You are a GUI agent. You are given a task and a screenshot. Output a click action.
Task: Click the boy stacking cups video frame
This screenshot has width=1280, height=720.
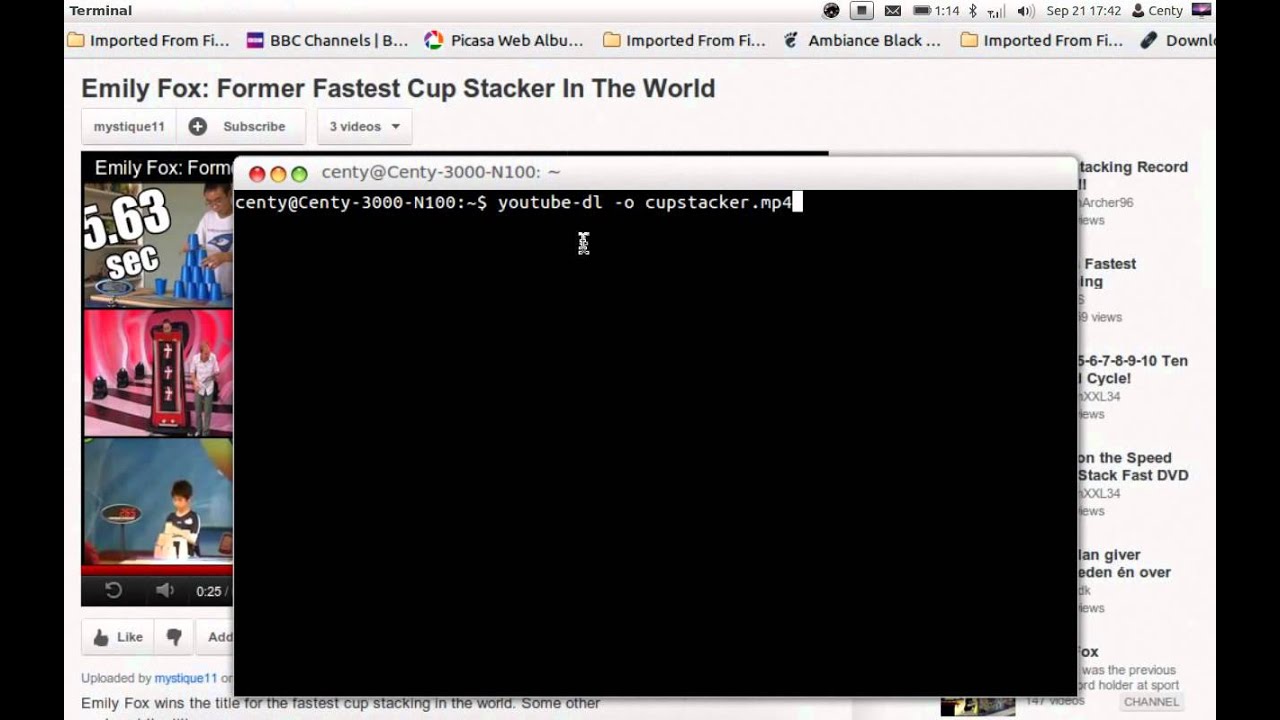click(158, 501)
